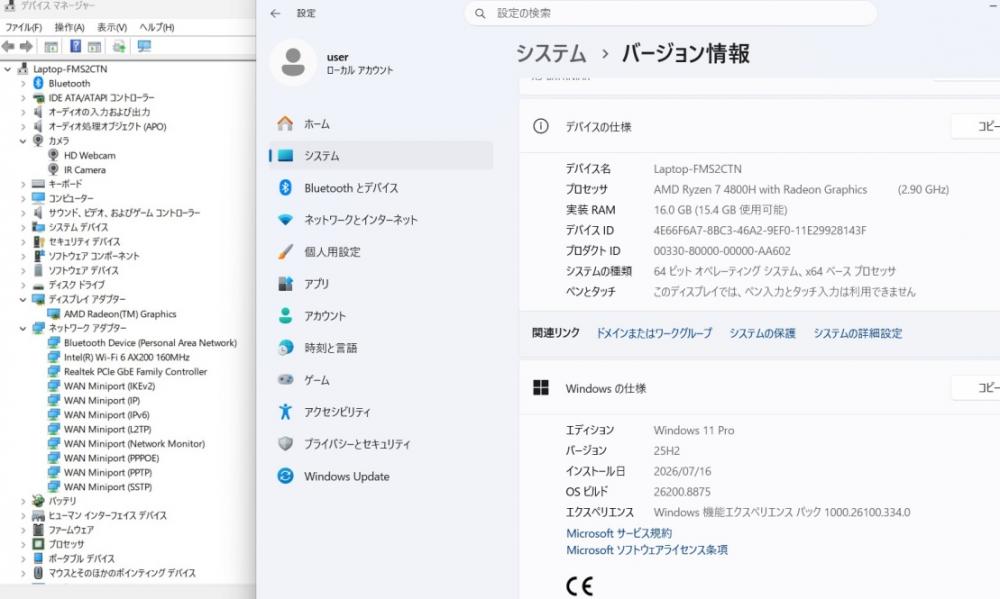Expand the バッテリ category arrow

(23, 501)
